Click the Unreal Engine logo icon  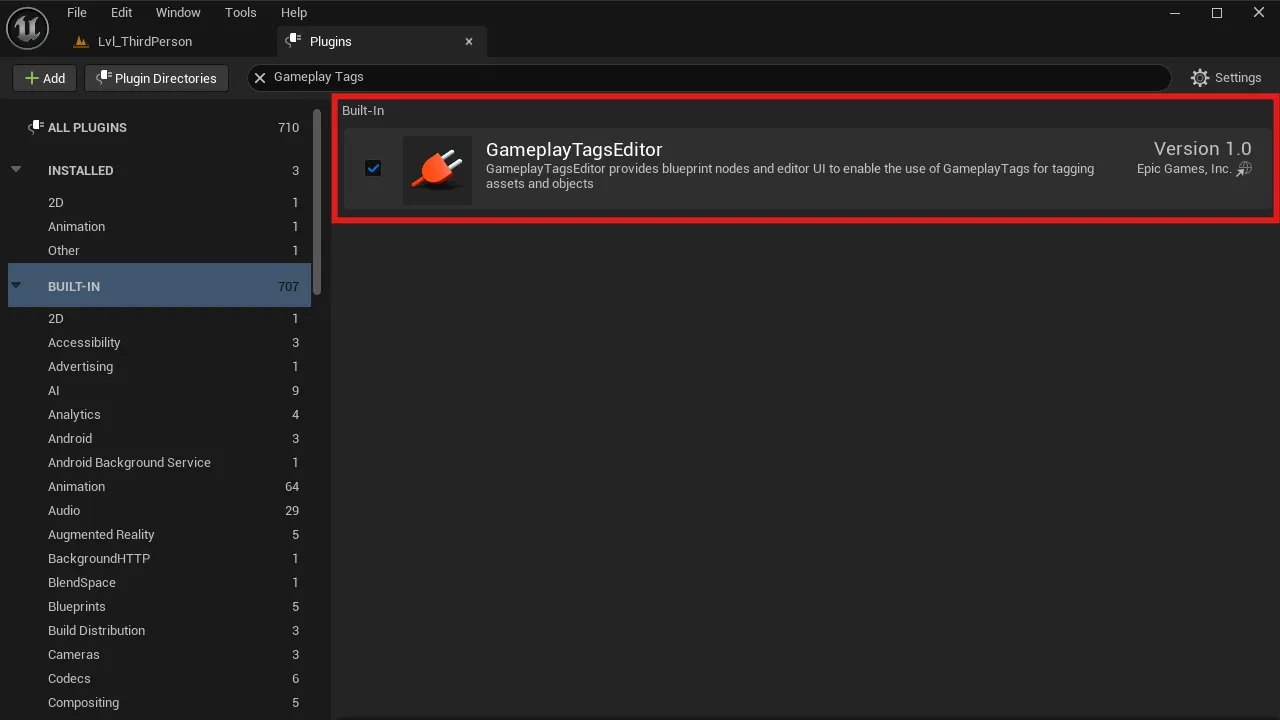(27, 27)
